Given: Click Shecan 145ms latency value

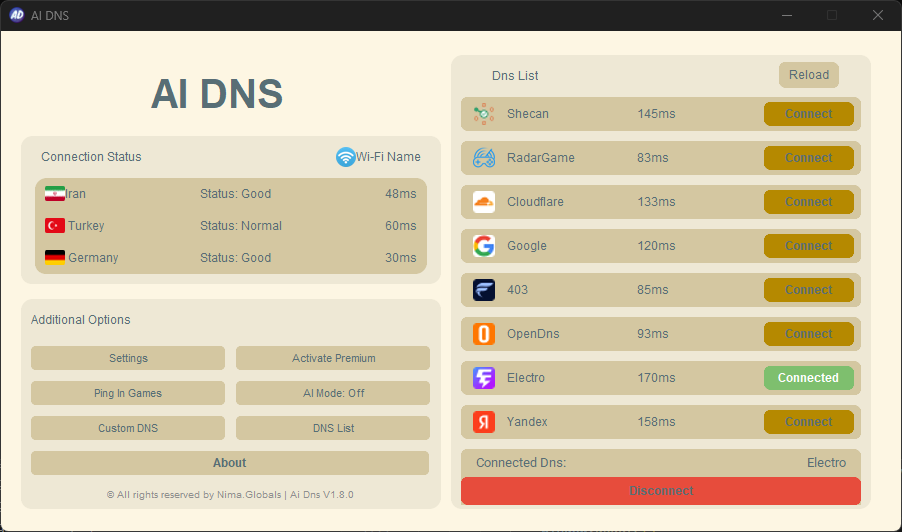Looking at the screenshot, I should tap(656, 114).
